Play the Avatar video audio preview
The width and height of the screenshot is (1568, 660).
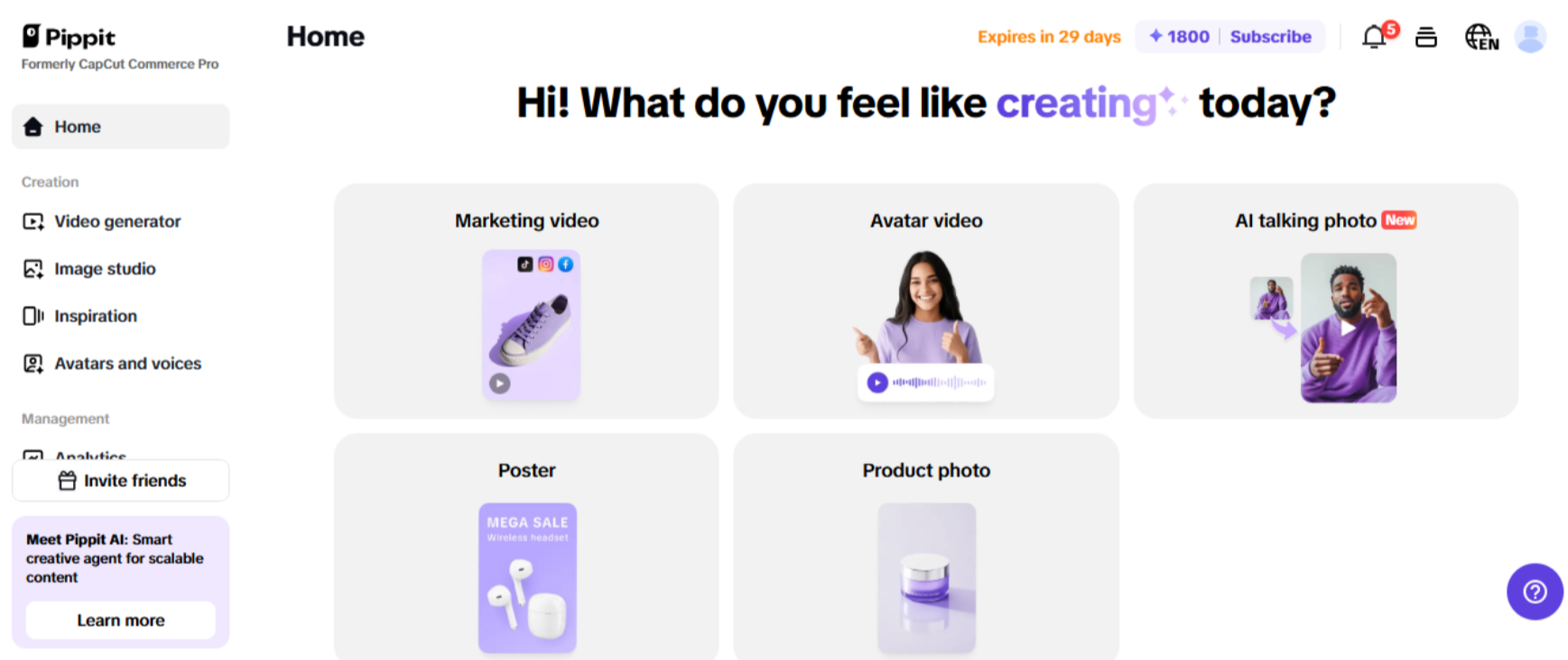pos(877,383)
